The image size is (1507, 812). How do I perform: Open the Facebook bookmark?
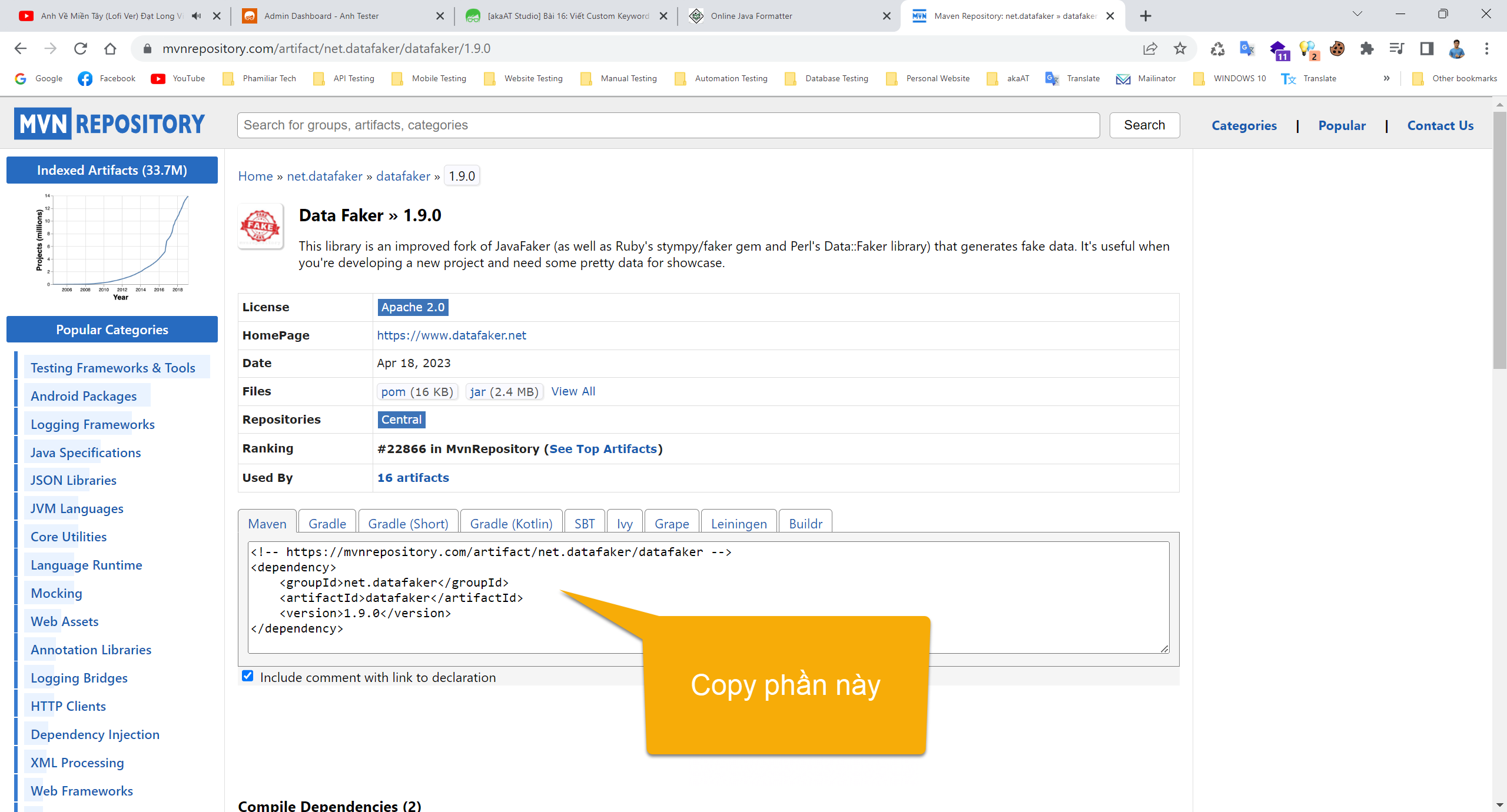(x=107, y=78)
